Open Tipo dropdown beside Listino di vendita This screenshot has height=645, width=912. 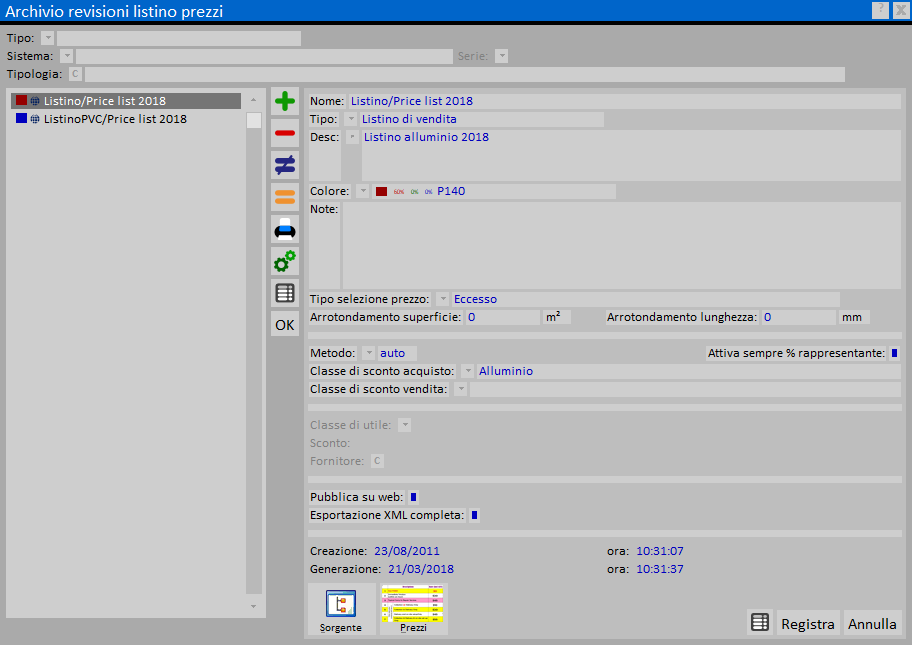[x=350, y=119]
